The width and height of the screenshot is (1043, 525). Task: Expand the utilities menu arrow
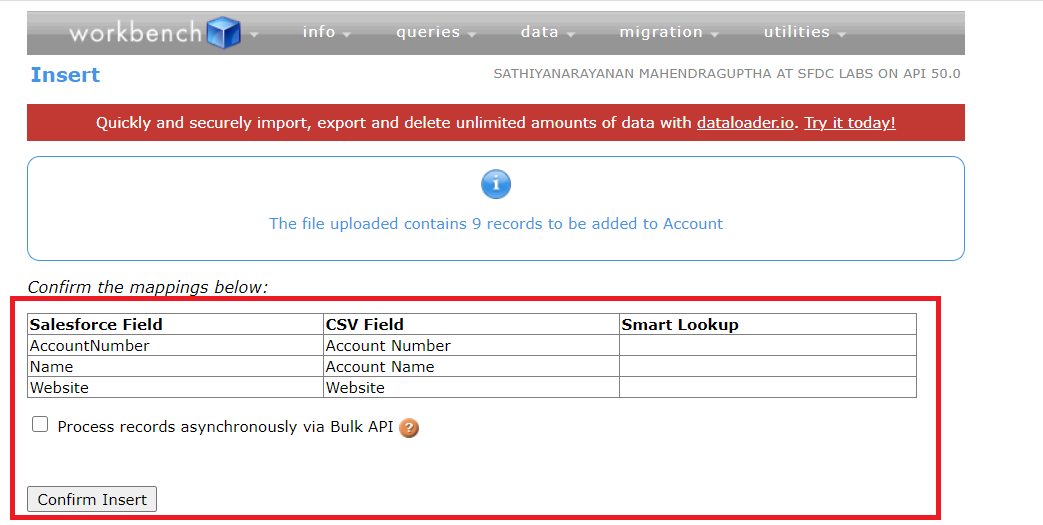point(841,35)
